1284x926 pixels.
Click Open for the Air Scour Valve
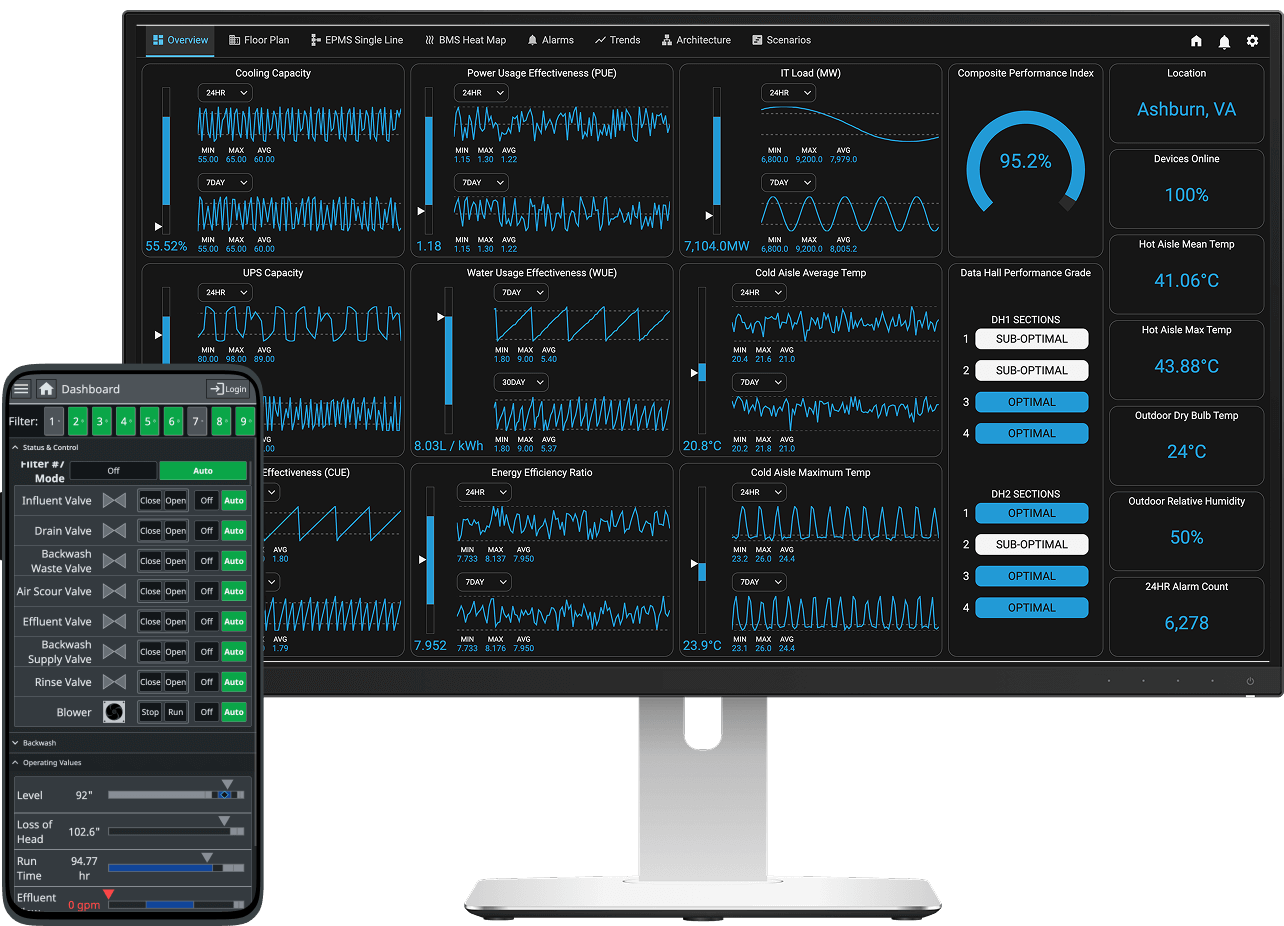[x=175, y=592]
